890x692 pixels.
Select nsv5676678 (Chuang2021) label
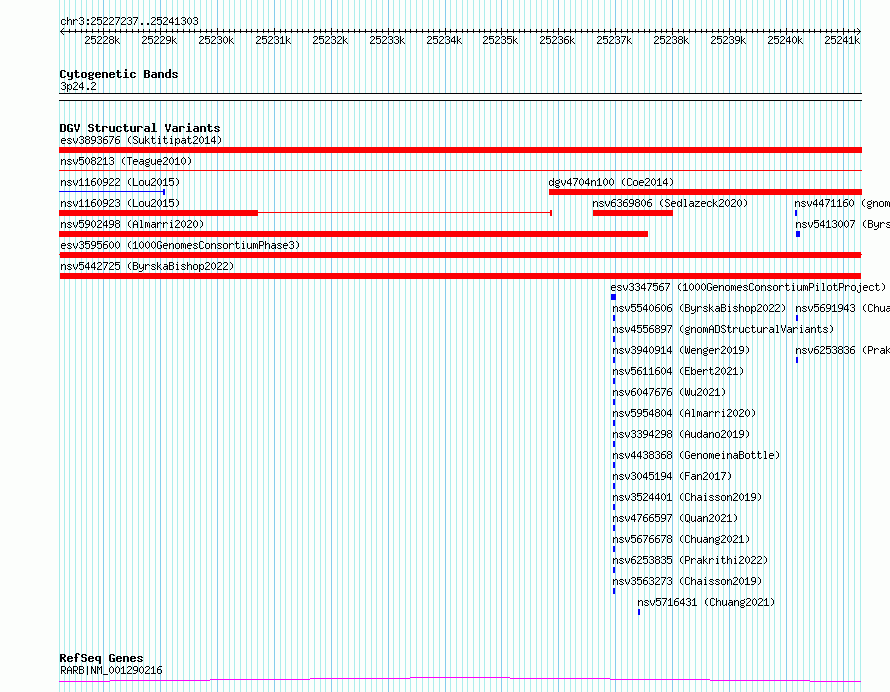[681, 539]
